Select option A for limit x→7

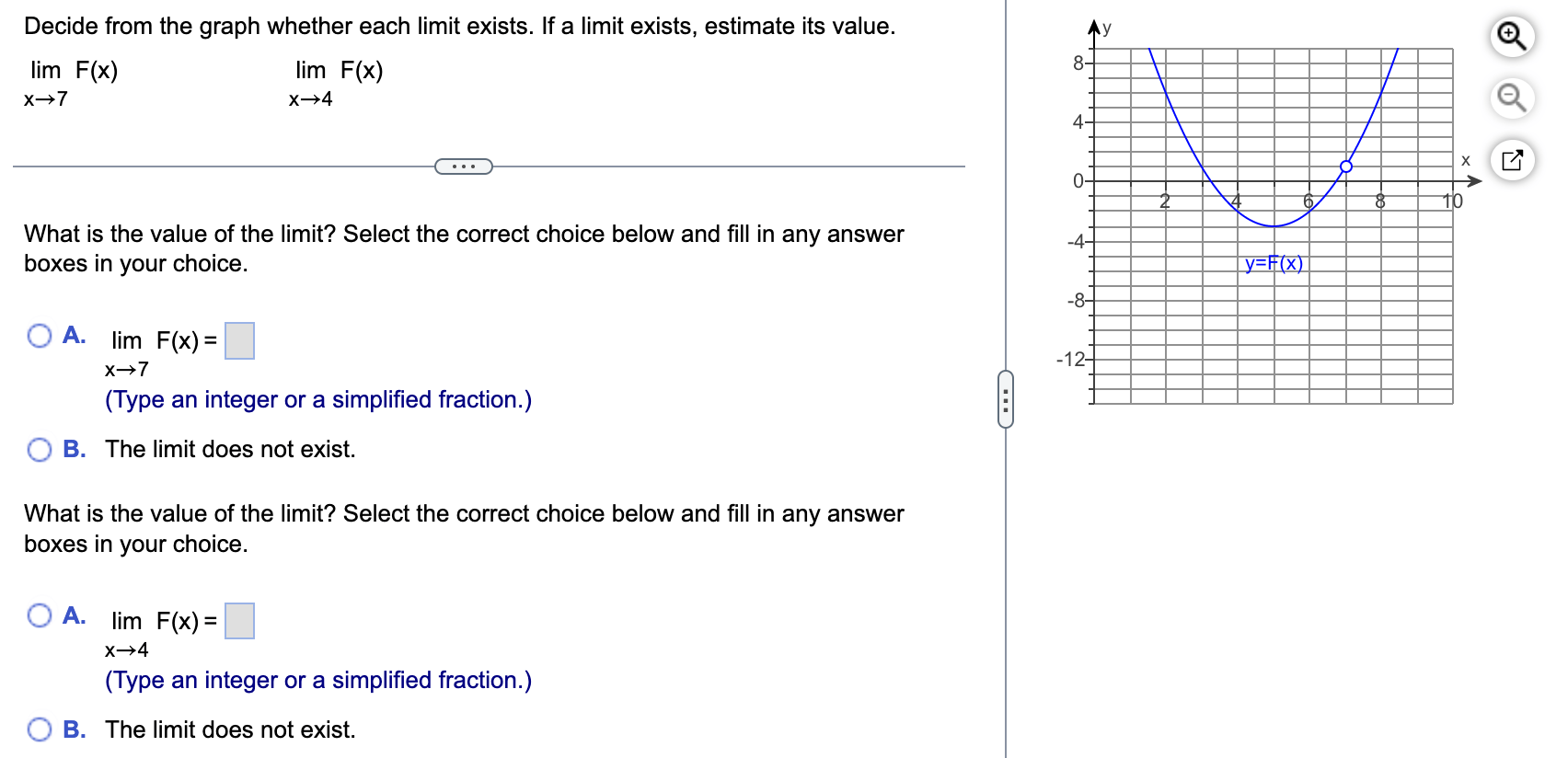click(40, 336)
